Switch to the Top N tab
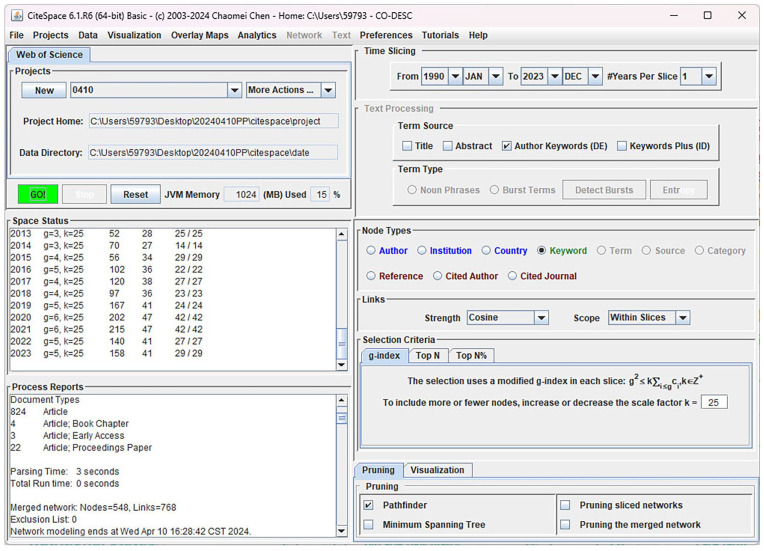Image resolution: width=764 pixels, height=551 pixels. coord(427,356)
